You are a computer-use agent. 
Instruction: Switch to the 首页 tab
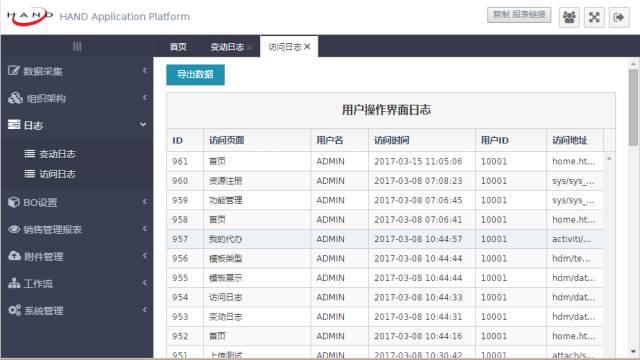point(178,47)
